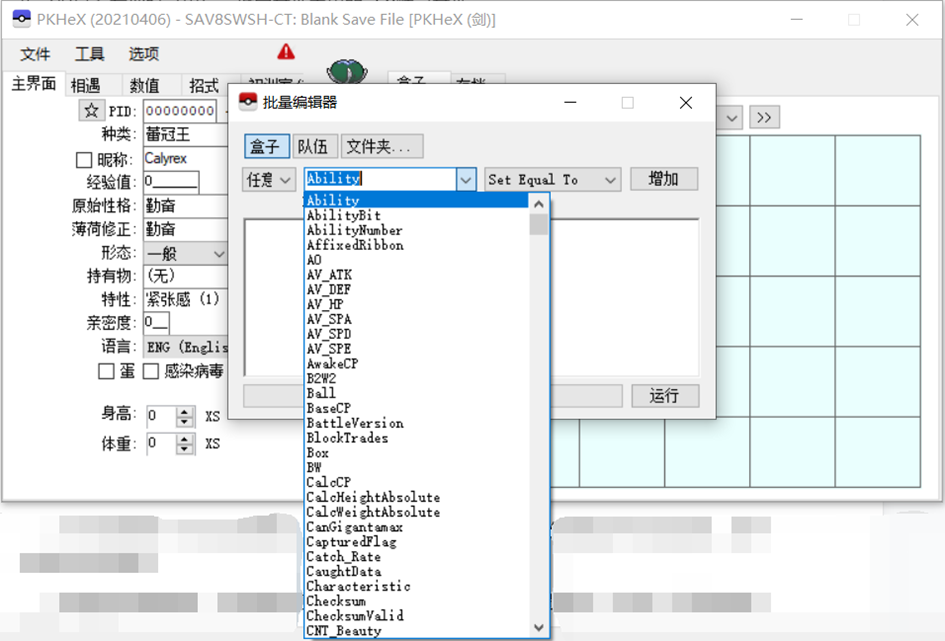Select the 队伍 source button
The image size is (945, 641).
click(313, 146)
